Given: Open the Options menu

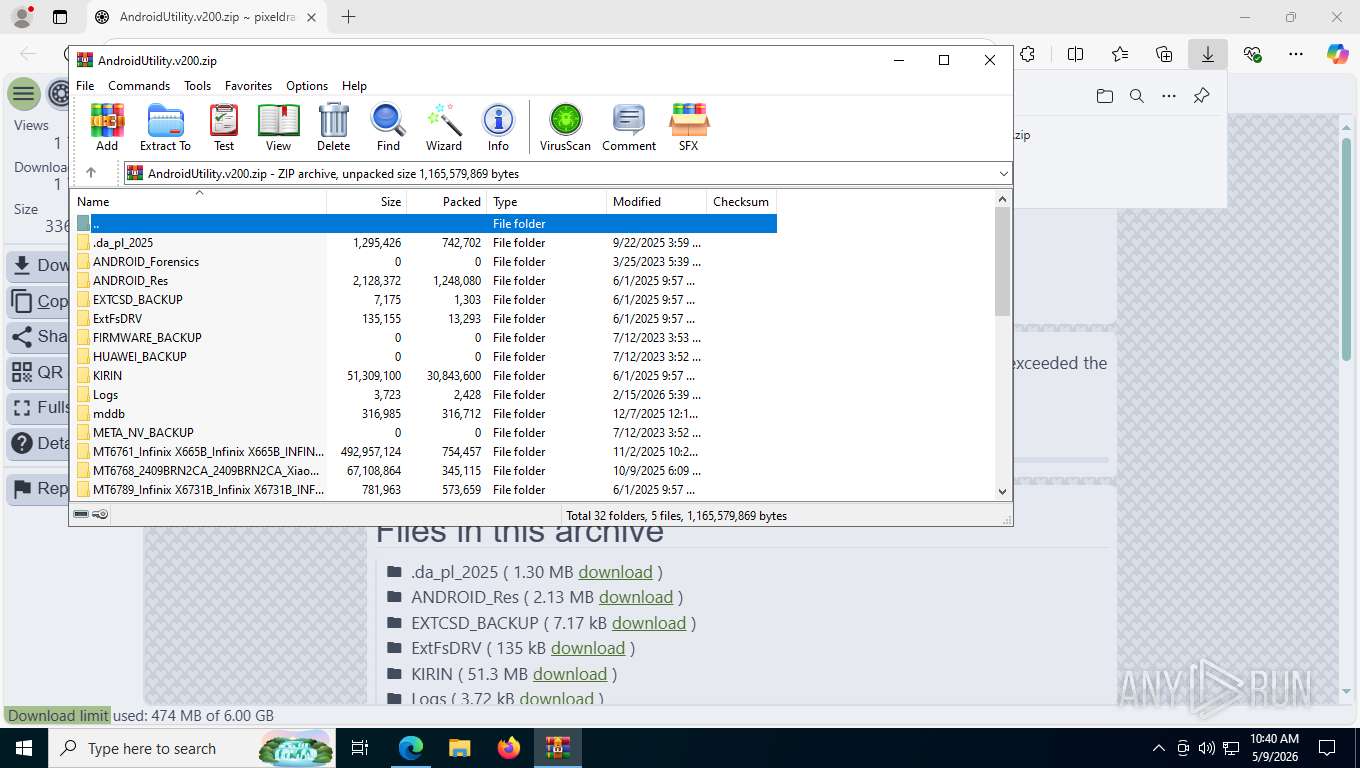Looking at the screenshot, I should click(307, 86).
